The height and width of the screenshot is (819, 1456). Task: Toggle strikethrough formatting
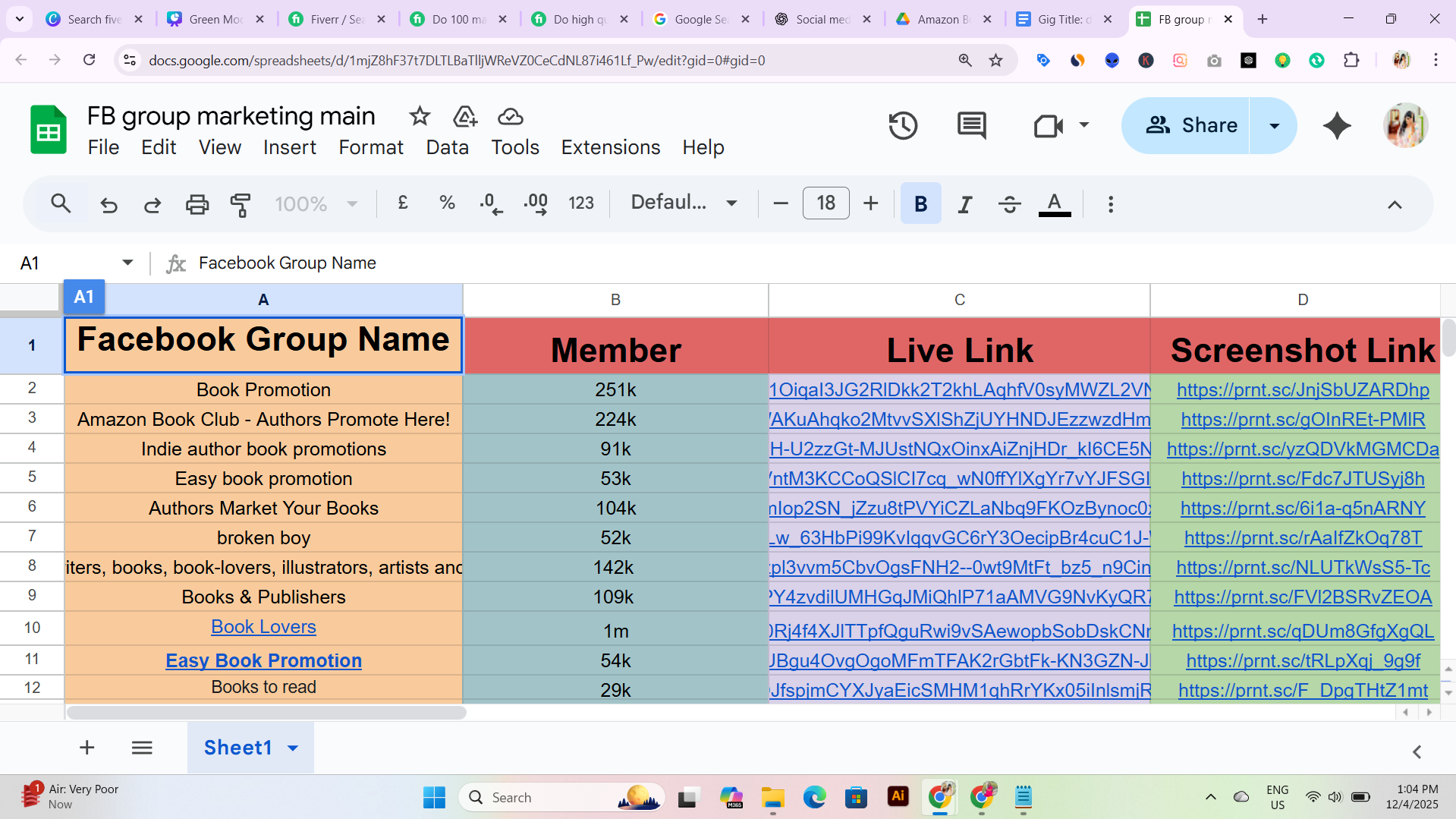point(1009,204)
